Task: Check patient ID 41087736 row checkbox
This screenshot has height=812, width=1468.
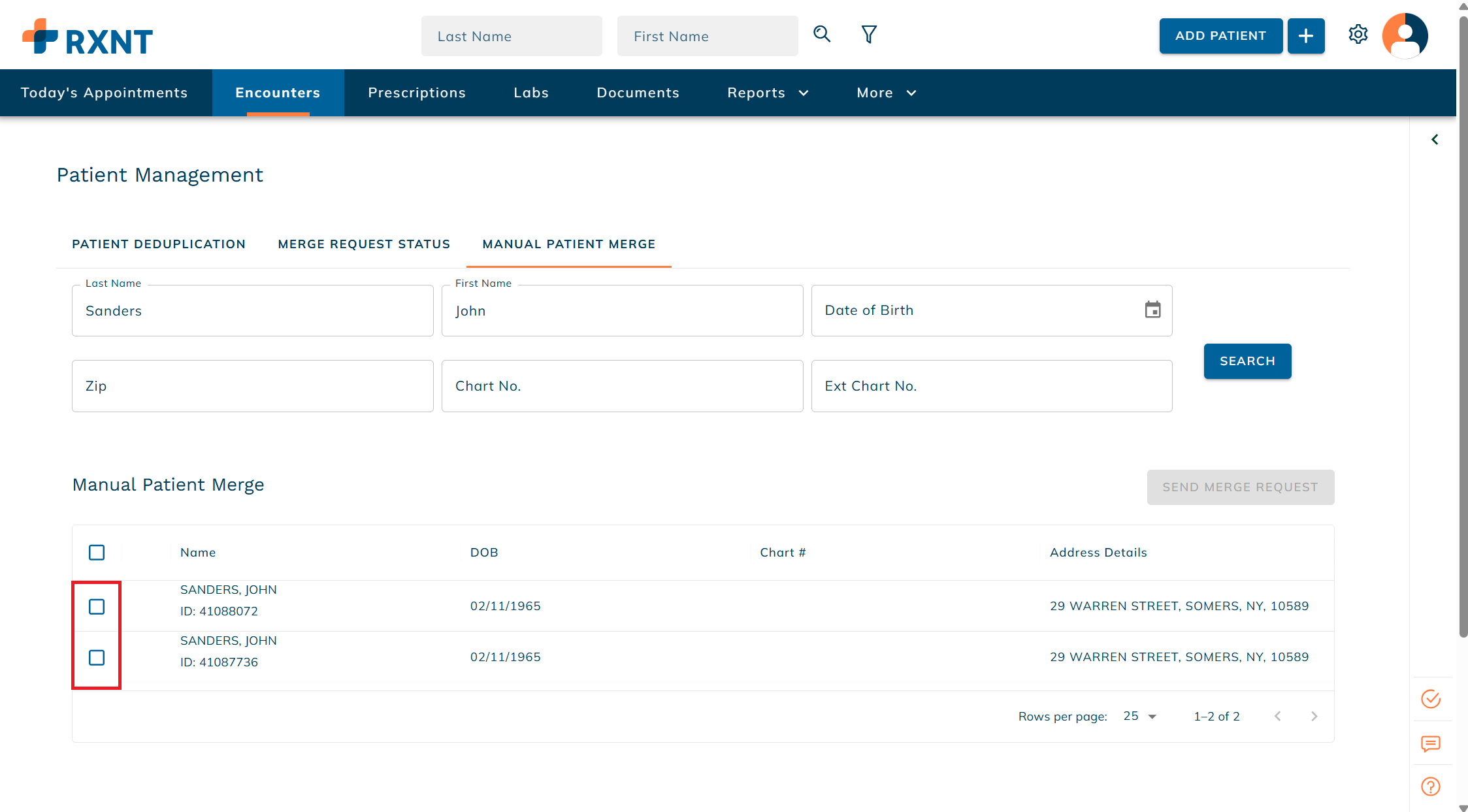Action: pos(97,658)
